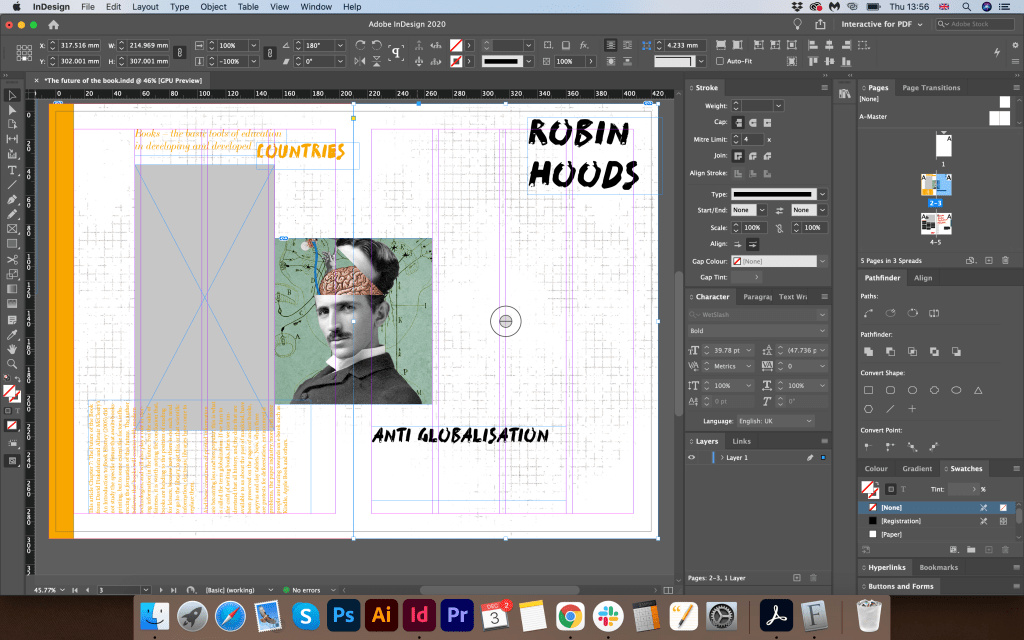
Task: Select the Scissors tool
Action: (x=13, y=260)
